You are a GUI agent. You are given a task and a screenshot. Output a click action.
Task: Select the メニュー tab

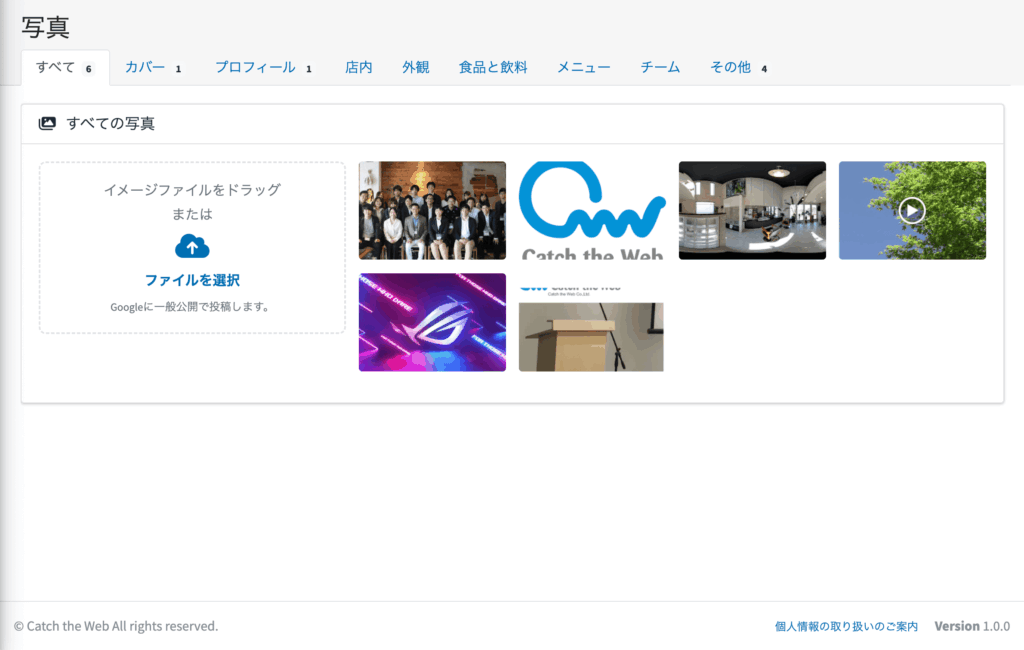coord(584,68)
